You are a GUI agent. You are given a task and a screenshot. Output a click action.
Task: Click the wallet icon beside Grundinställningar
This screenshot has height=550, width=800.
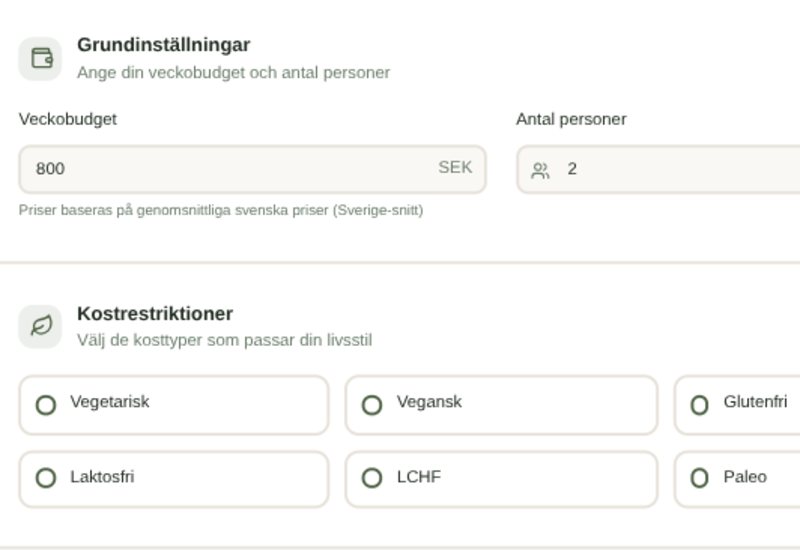40,58
